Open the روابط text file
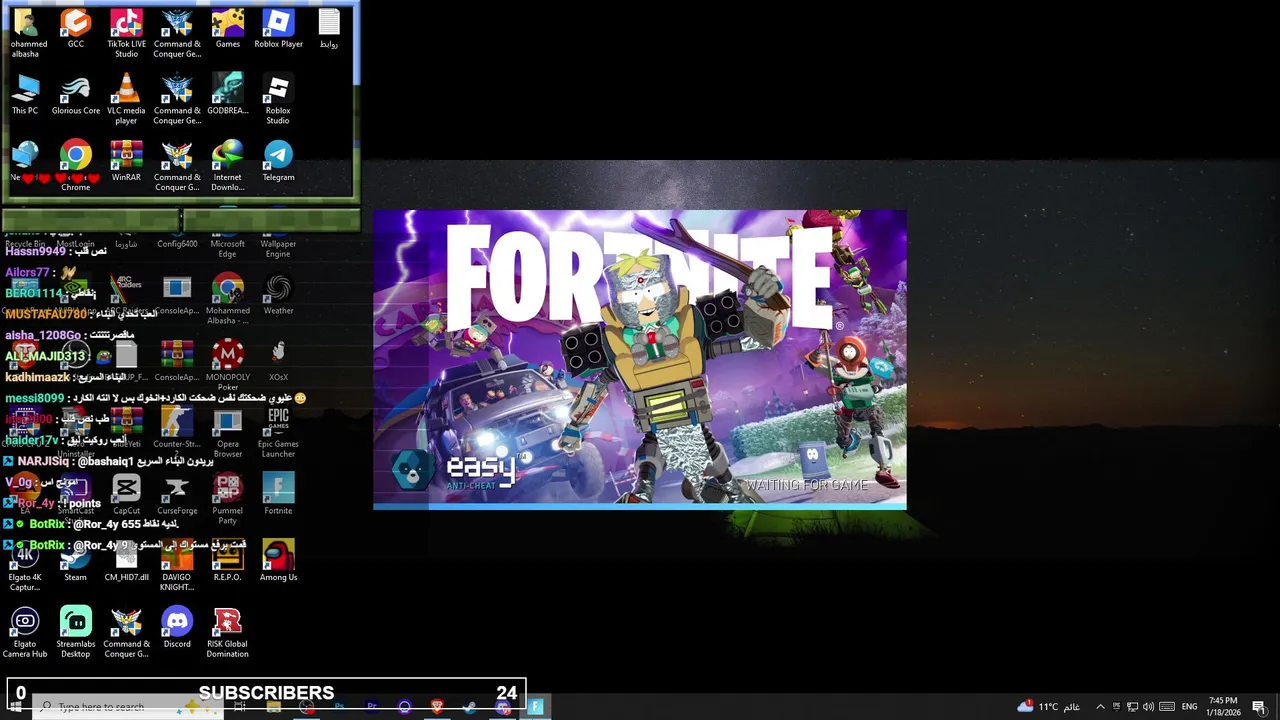This screenshot has width=1280, height=720. [329, 29]
